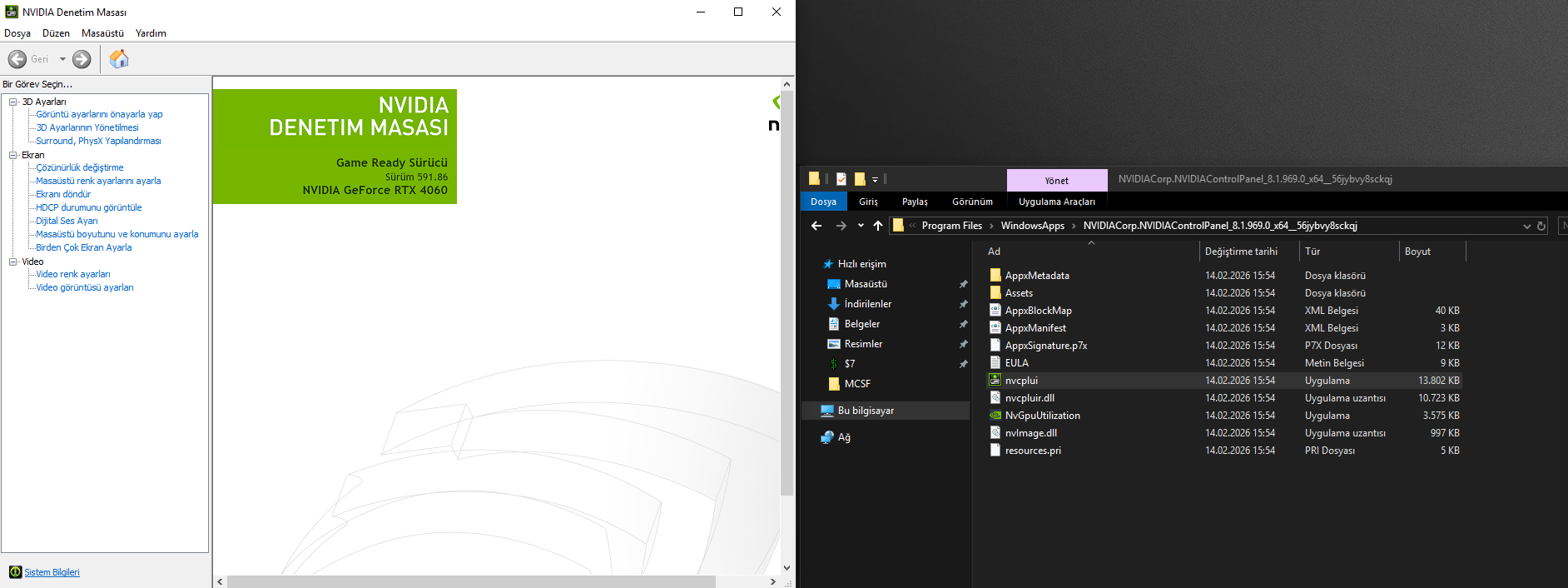1568x588 pixels.
Task: Select Ağ in the navigation pane
Action: point(844,437)
